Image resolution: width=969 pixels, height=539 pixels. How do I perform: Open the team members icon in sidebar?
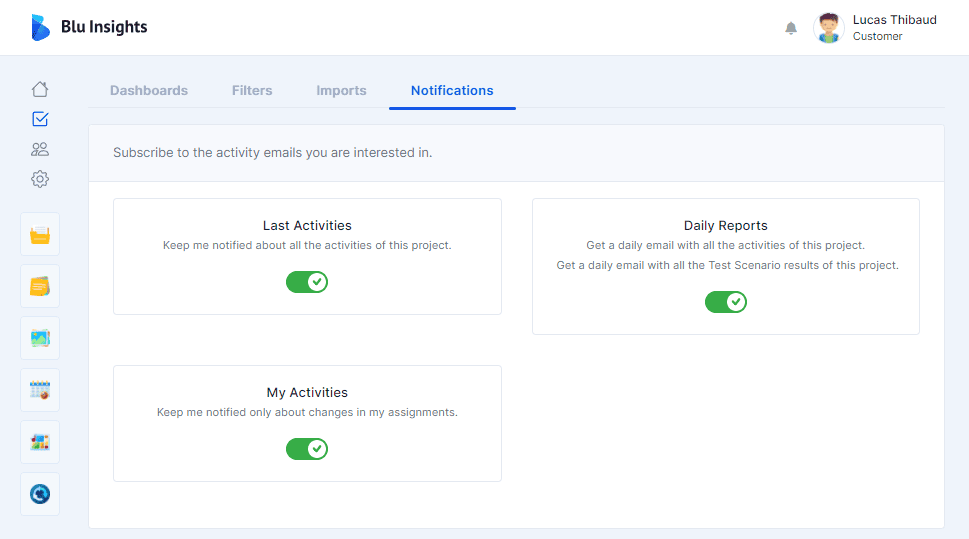(x=40, y=149)
